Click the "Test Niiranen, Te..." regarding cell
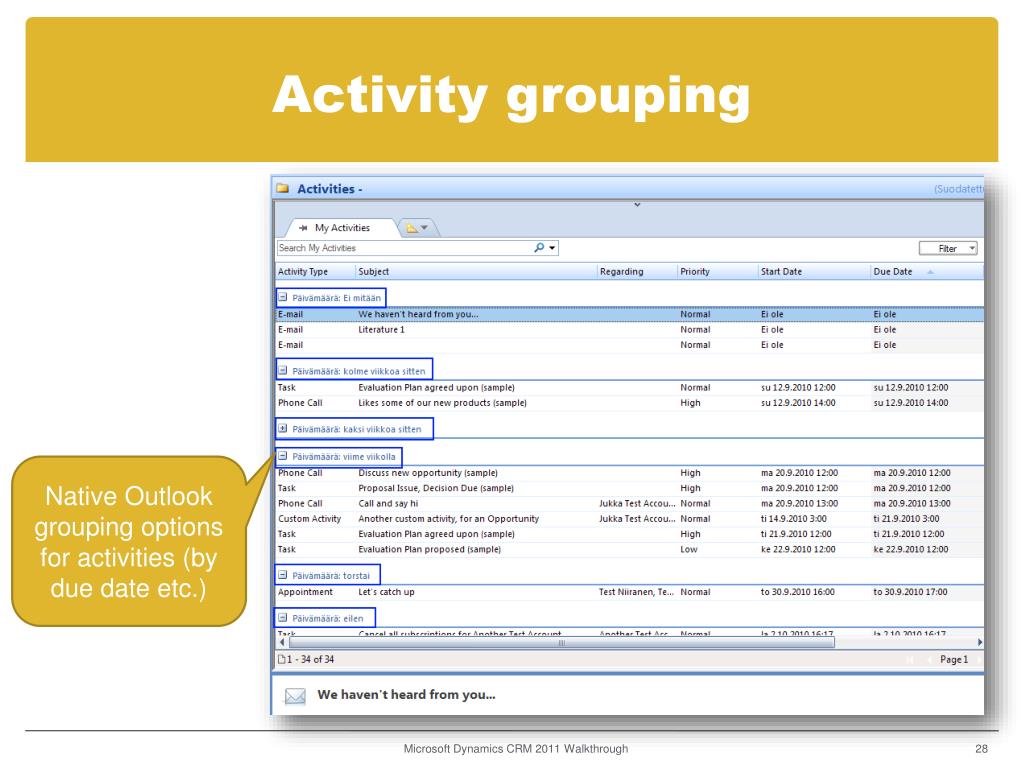Viewport: 1024px width, 768px height. [637, 592]
